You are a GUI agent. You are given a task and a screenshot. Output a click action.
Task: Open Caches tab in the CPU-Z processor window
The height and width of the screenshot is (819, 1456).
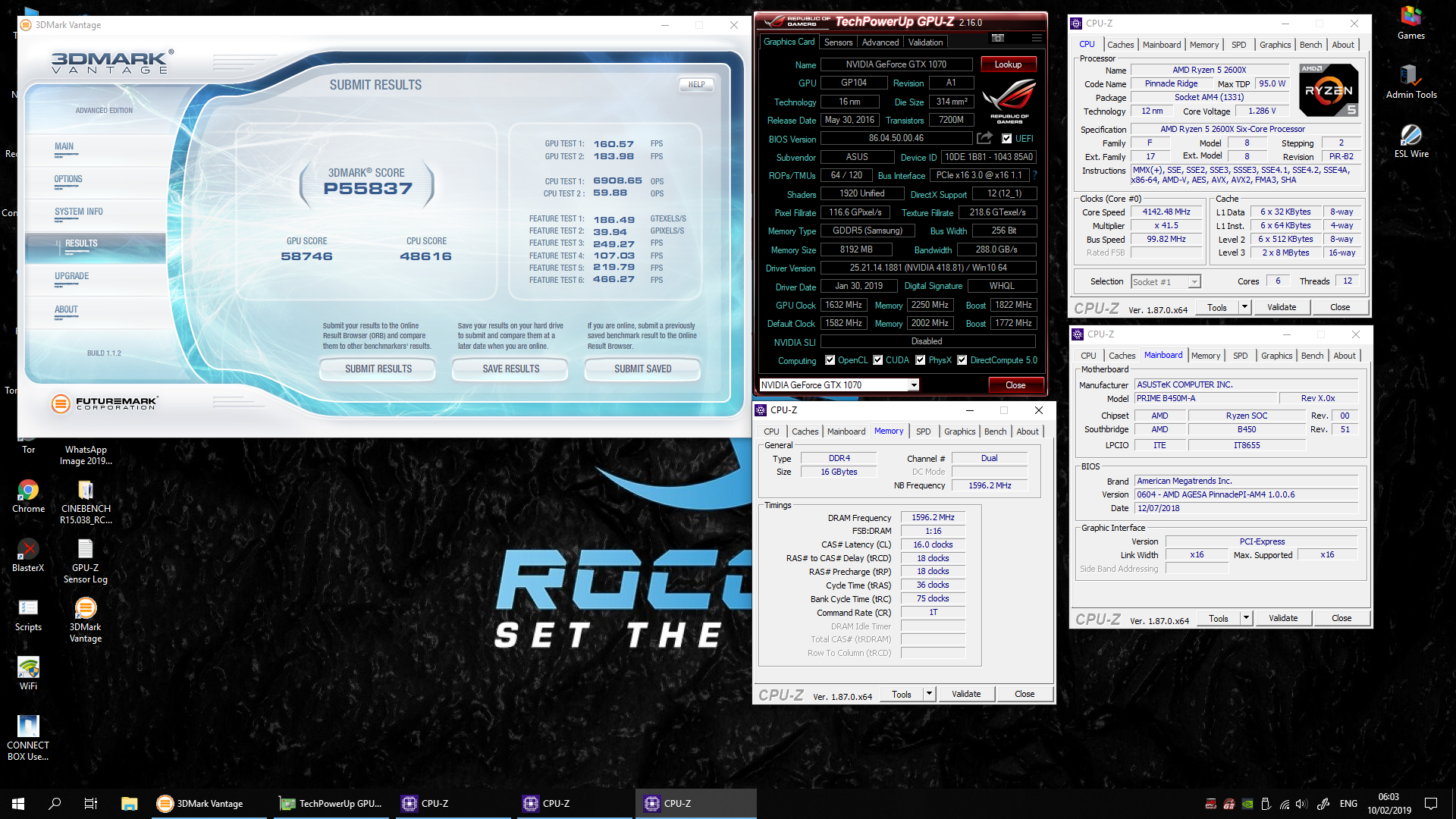pyautogui.click(x=1120, y=45)
